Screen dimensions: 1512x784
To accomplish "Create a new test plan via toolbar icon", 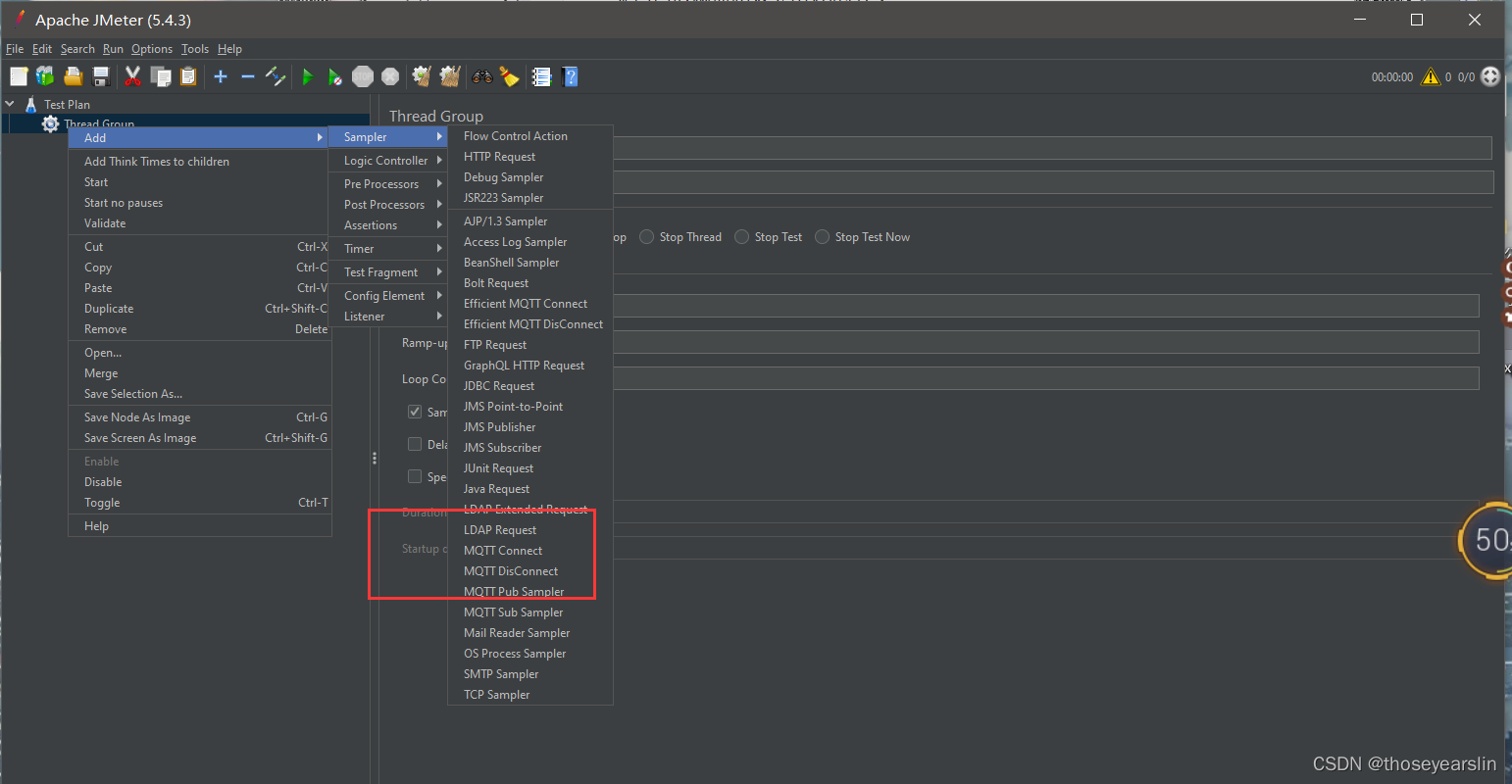I will coord(19,76).
